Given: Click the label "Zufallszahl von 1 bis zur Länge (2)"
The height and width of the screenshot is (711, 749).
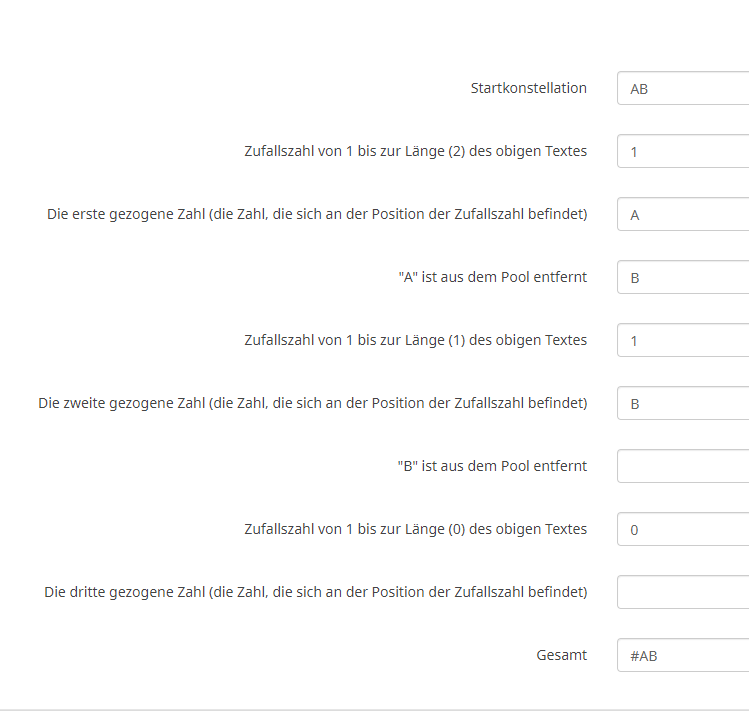Looking at the screenshot, I should pyautogui.click(x=415, y=151).
